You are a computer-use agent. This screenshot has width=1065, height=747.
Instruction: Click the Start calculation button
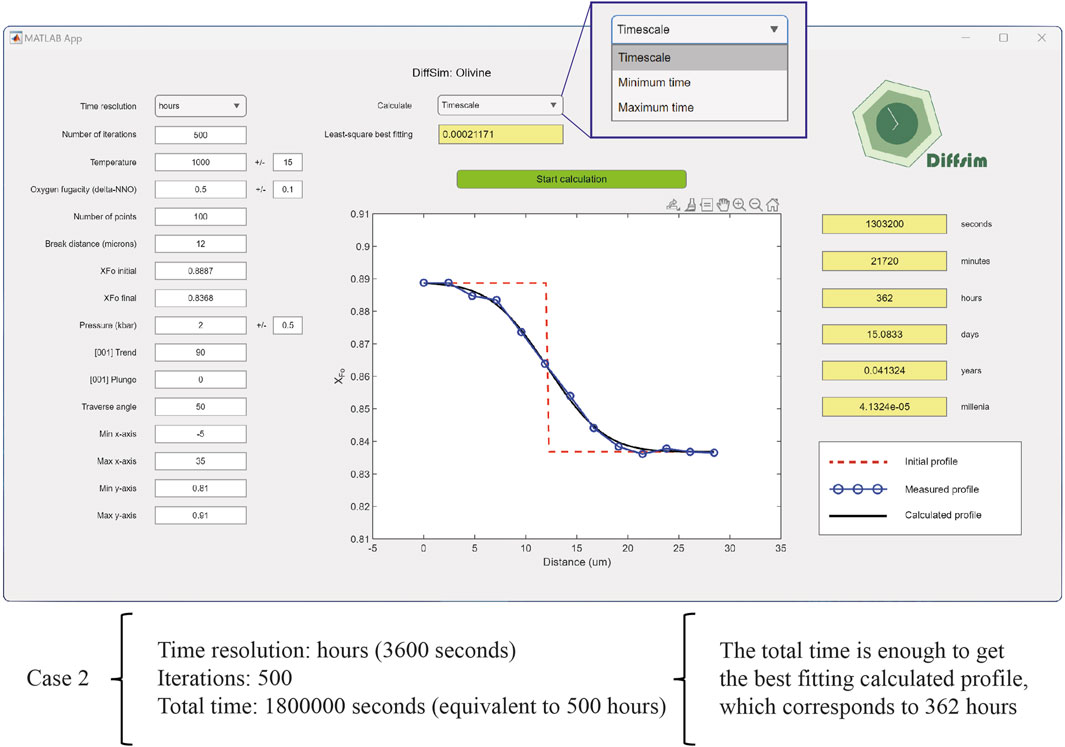[571, 179]
